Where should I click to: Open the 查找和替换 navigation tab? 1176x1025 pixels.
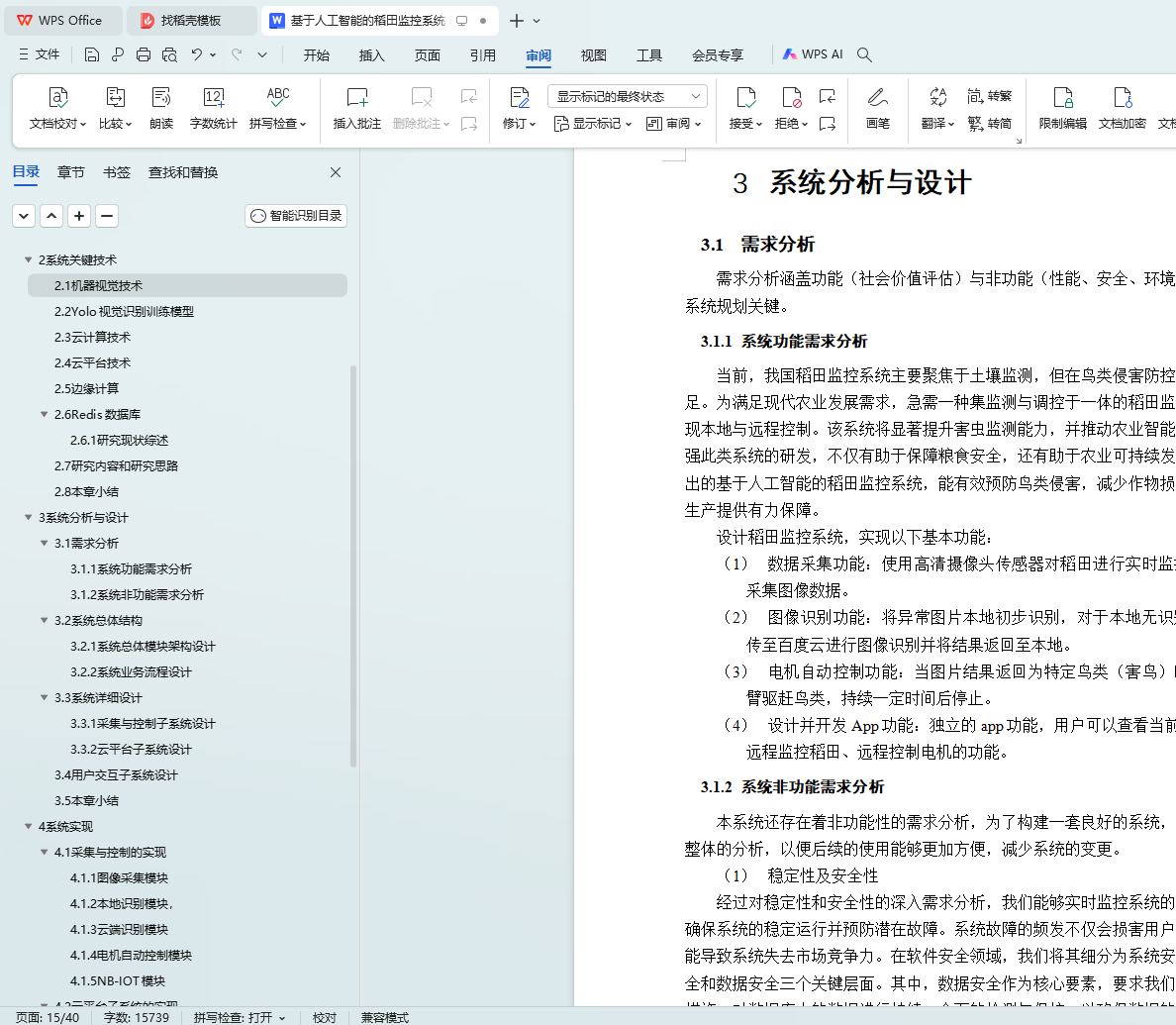coord(183,172)
